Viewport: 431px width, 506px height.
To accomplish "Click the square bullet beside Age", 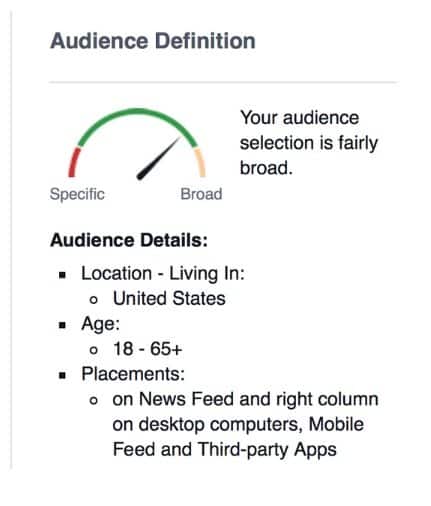I will (62, 325).
